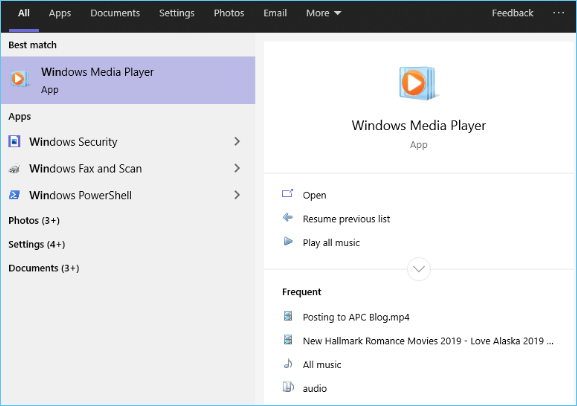
Task: Click the Windows Security shield icon
Action: point(14,141)
